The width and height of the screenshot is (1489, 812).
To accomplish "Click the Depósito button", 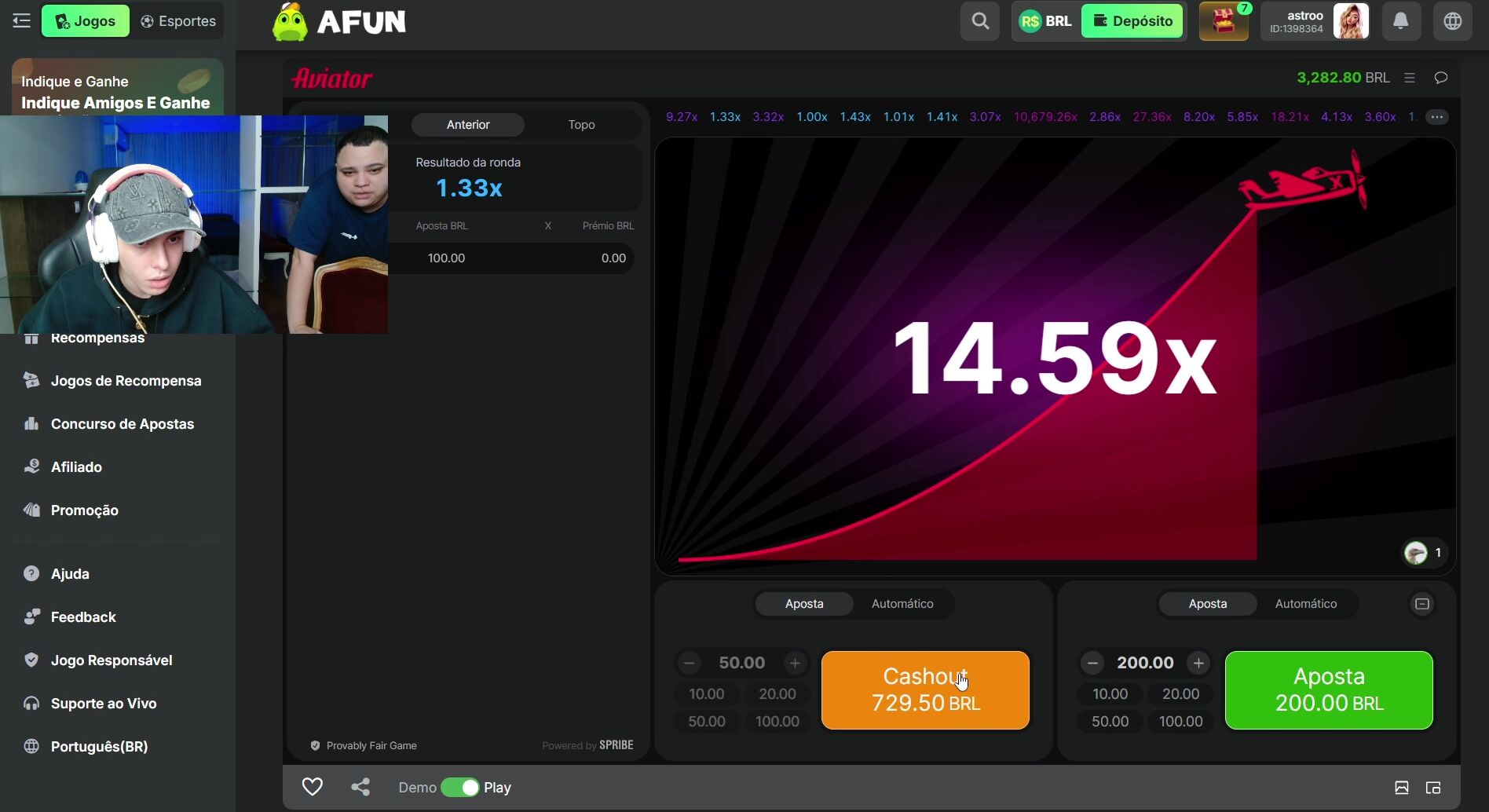I will click(x=1132, y=21).
